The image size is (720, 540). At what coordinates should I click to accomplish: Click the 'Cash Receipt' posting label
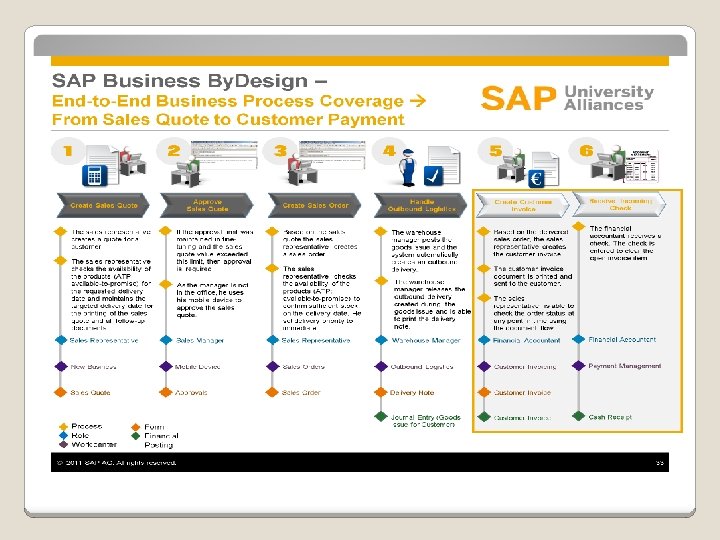tap(610, 417)
